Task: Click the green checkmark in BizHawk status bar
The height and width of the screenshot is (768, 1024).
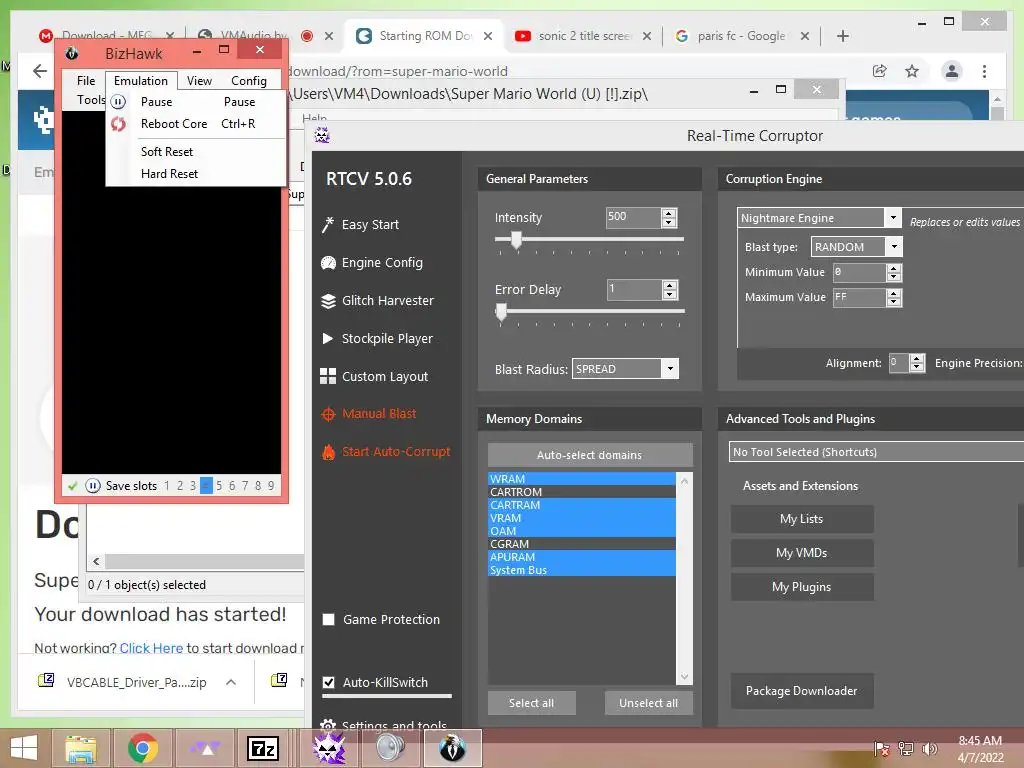Action: pos(72,486)
